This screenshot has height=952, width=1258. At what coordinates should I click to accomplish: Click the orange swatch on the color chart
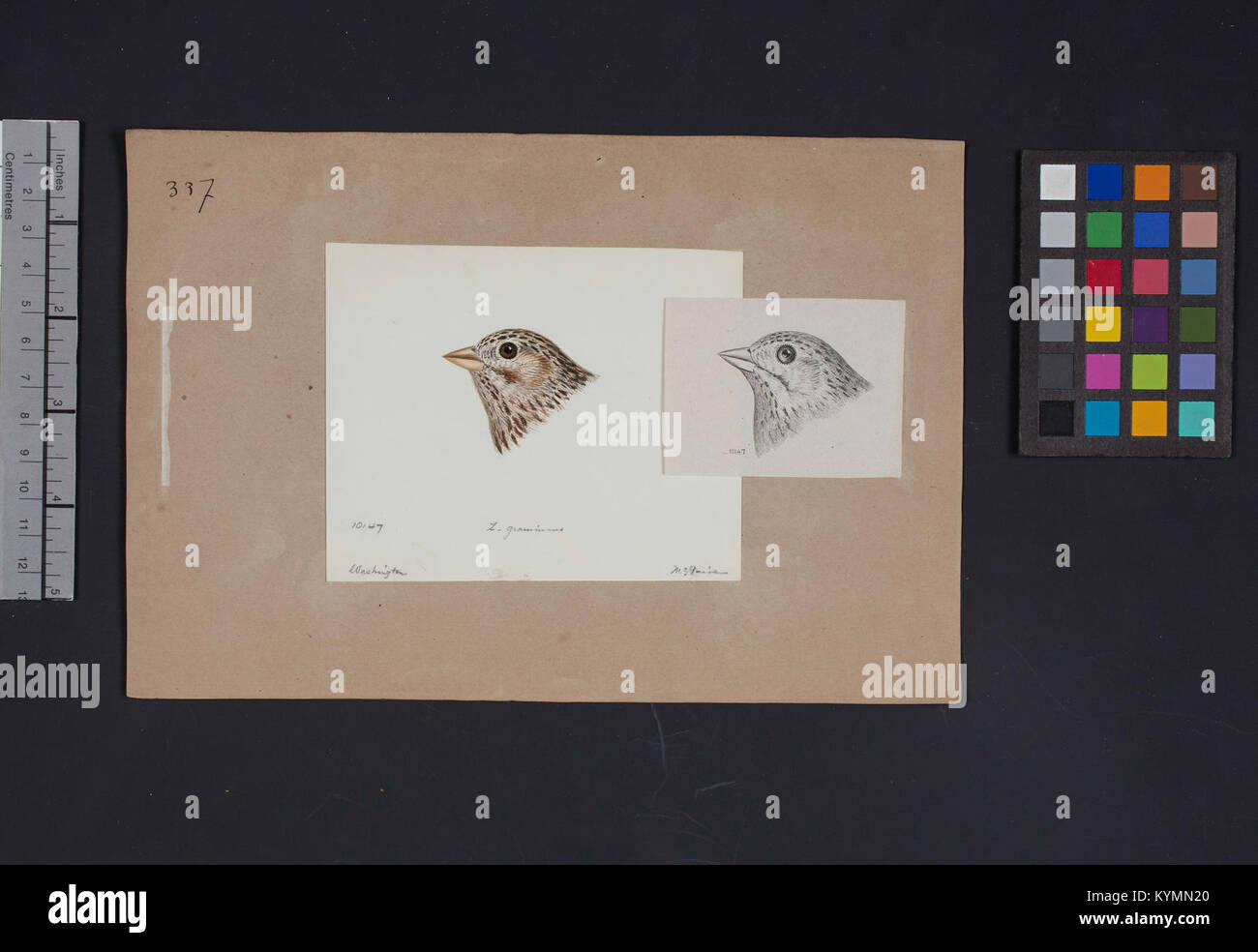click(1152, 182)
